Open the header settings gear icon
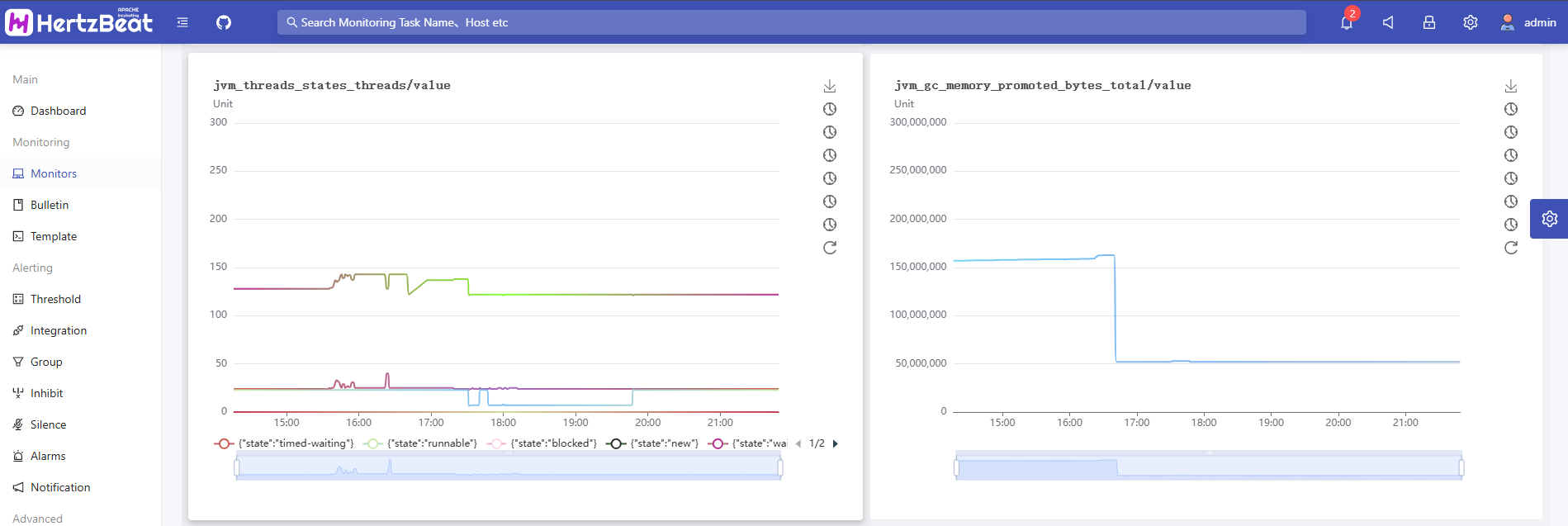 point(1471,22)
